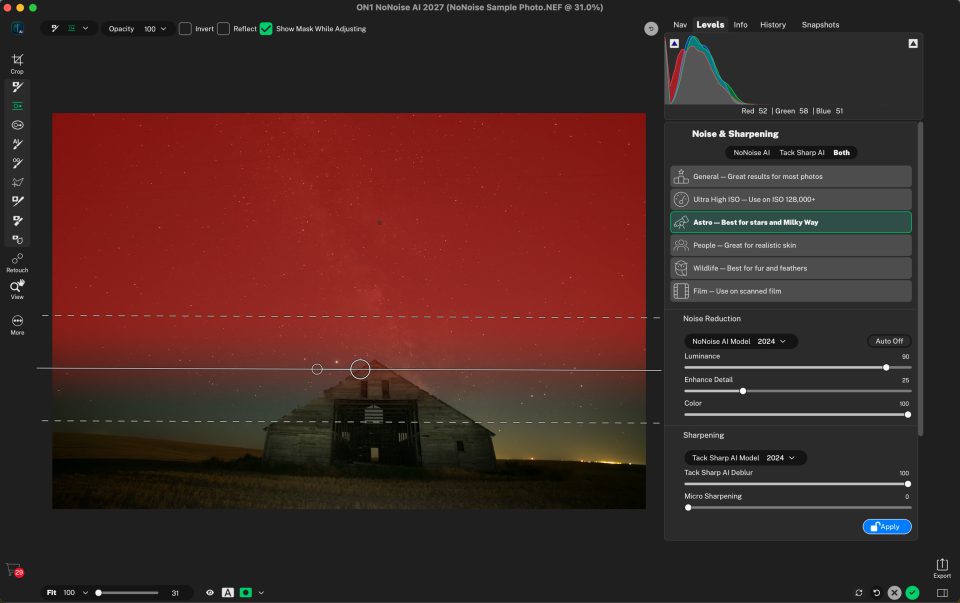The height and width of the screenshot is (603, 960).
Task: Click the green gradient shape icon in options bar
Action: [72, 28]
